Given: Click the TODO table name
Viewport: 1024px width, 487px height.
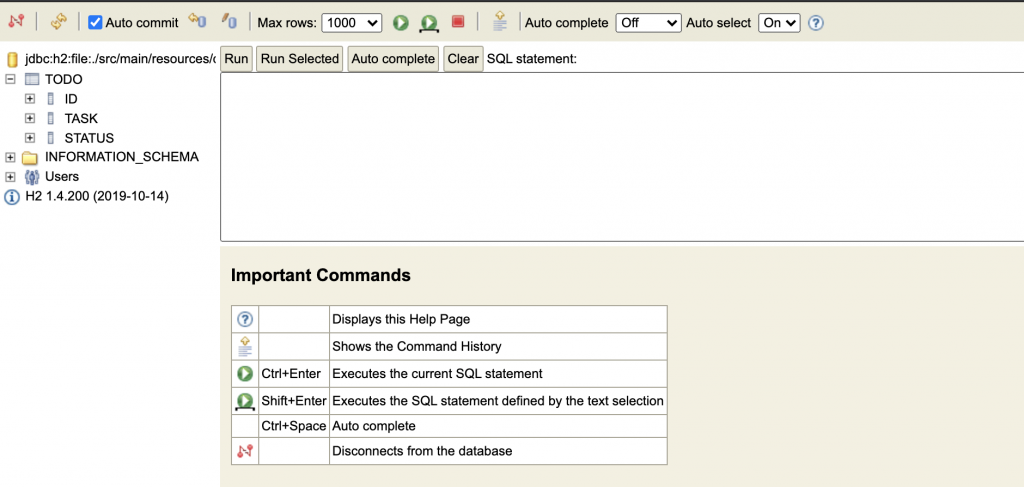Looking at the screenshot, I should click(64, 80).
